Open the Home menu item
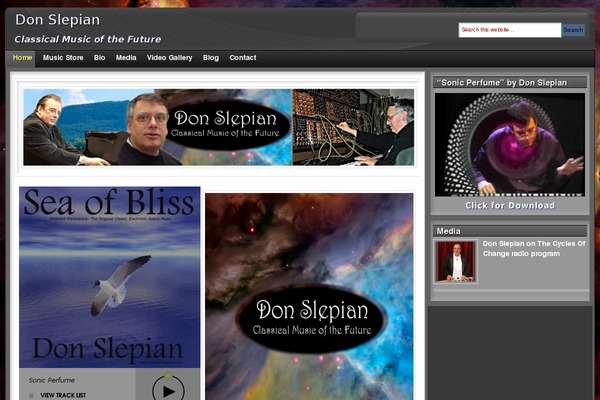This screenshot has height=400, width=600. [x=22, y=58]
